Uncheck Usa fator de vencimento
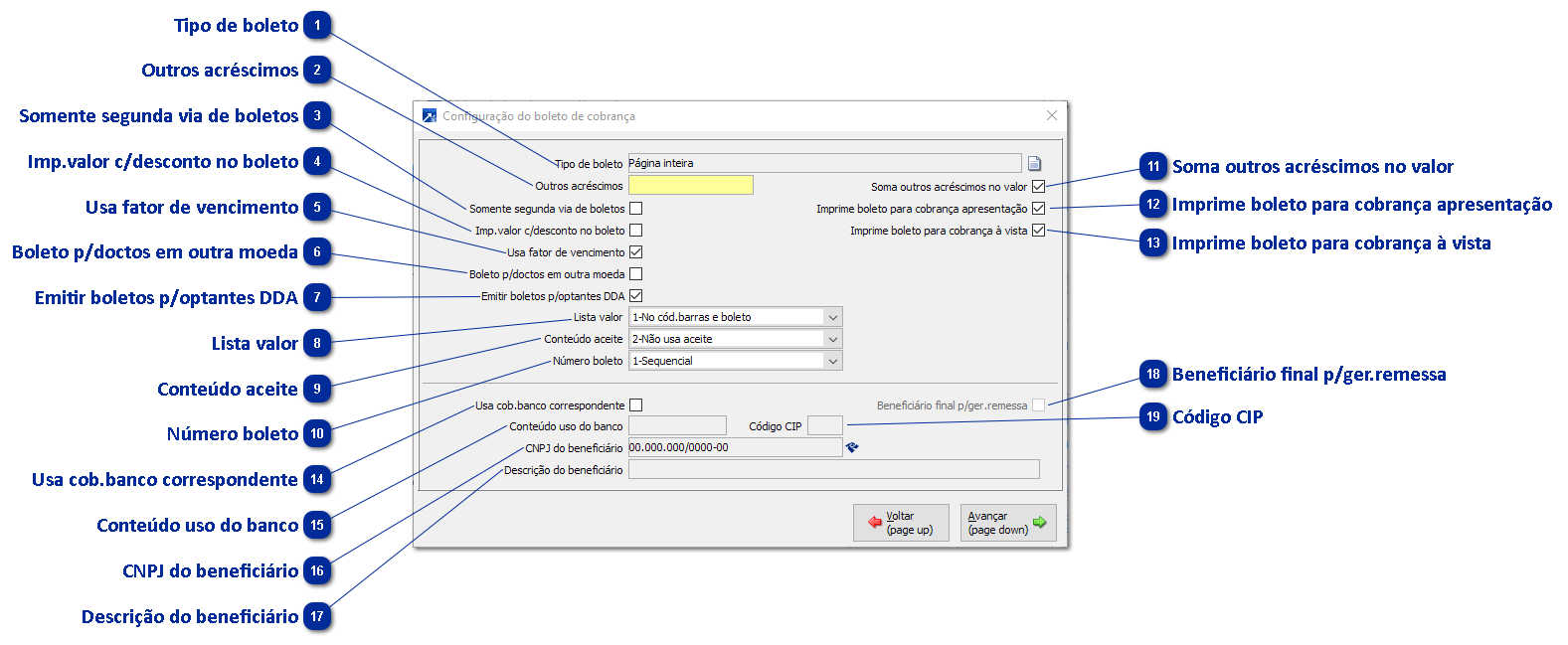 pos(636,252)
